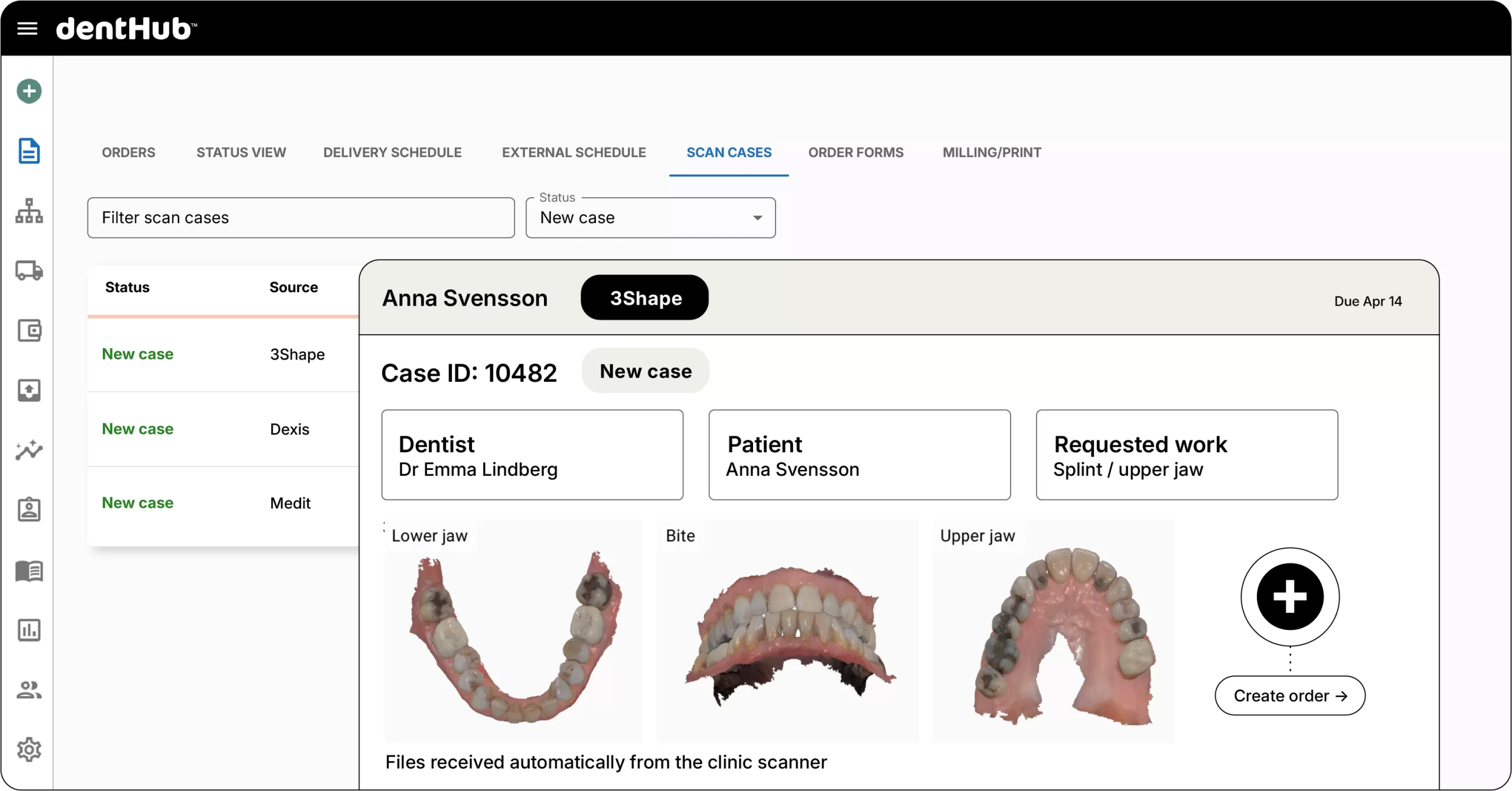1512x791 pixels.
Task: Open the Delivery Schedule tab
Action: click(392, 152)
